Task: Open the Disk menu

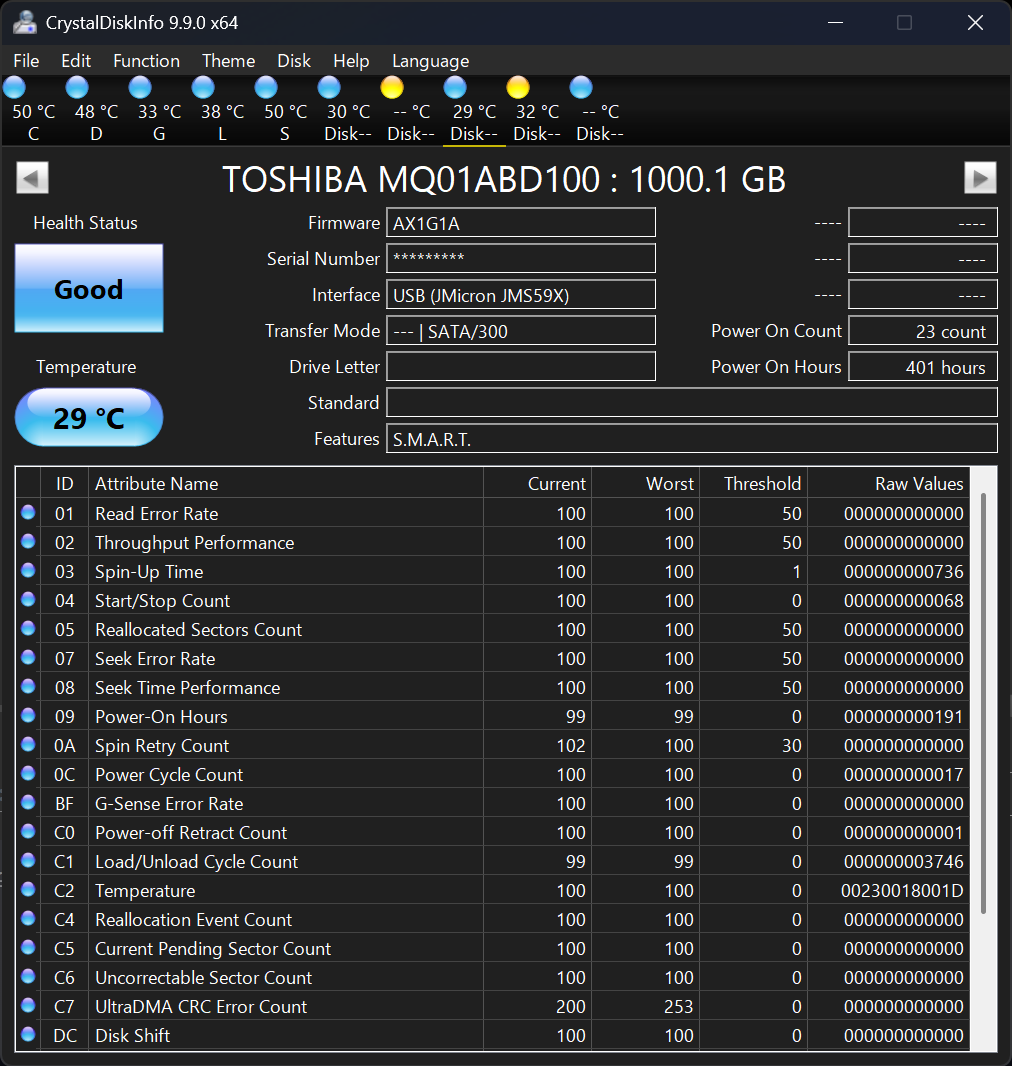Action: (x=294, y=61)
